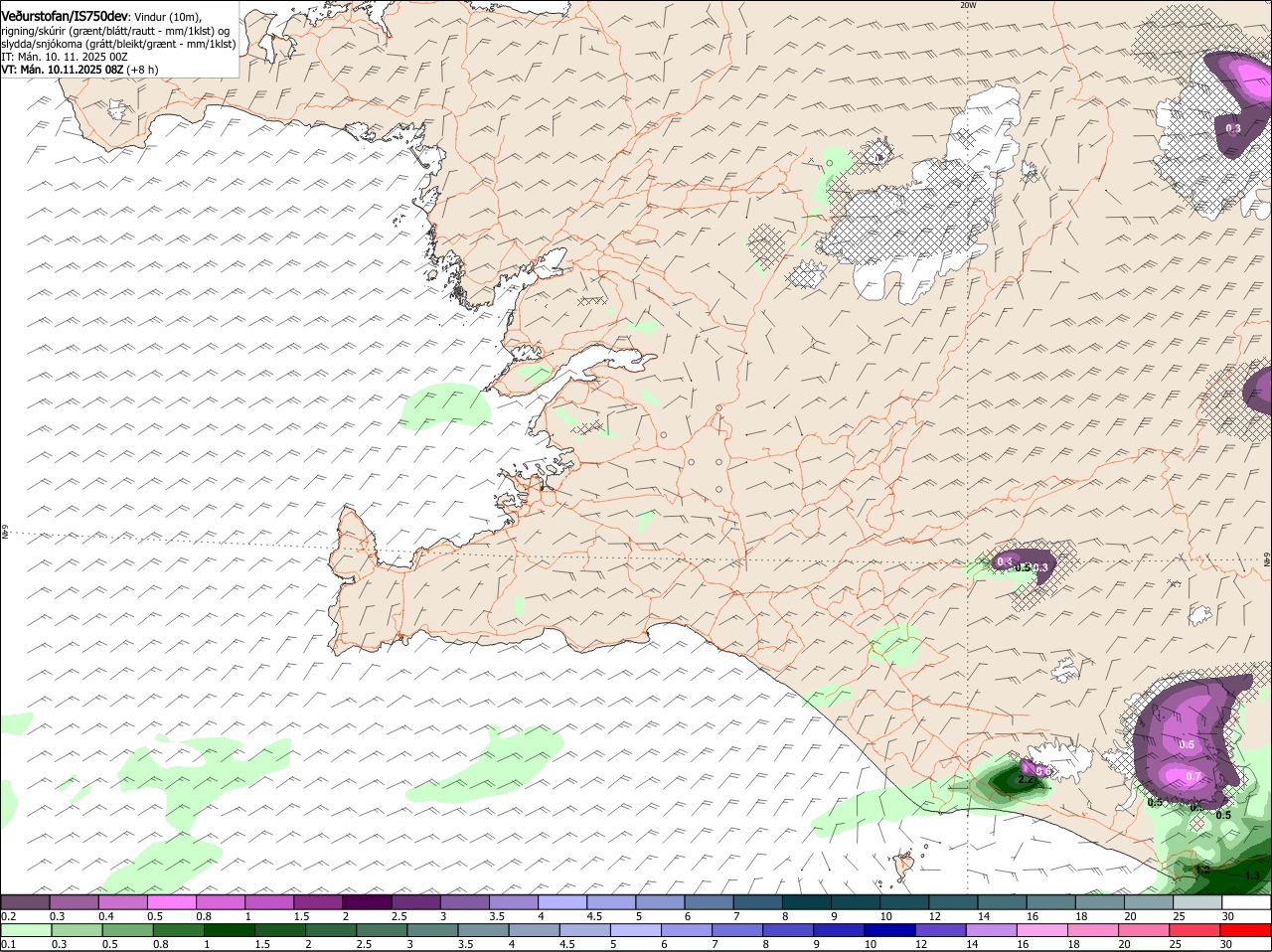This screenshot has height=952, width=1272.
Task: Pick the 0.4 swatch in the upper snow legend
Action: tap(122, 901)
